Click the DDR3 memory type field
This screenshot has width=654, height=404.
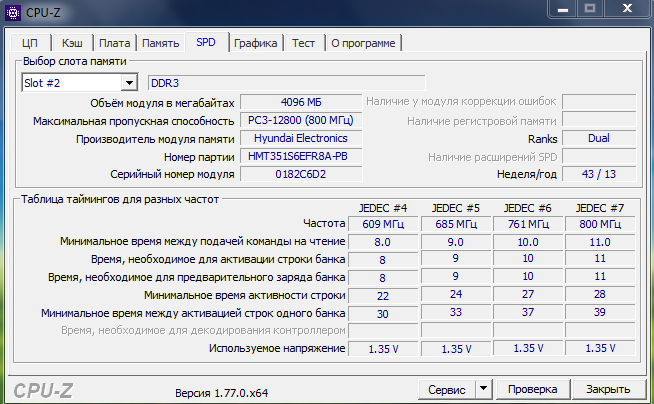click(286, 83)
